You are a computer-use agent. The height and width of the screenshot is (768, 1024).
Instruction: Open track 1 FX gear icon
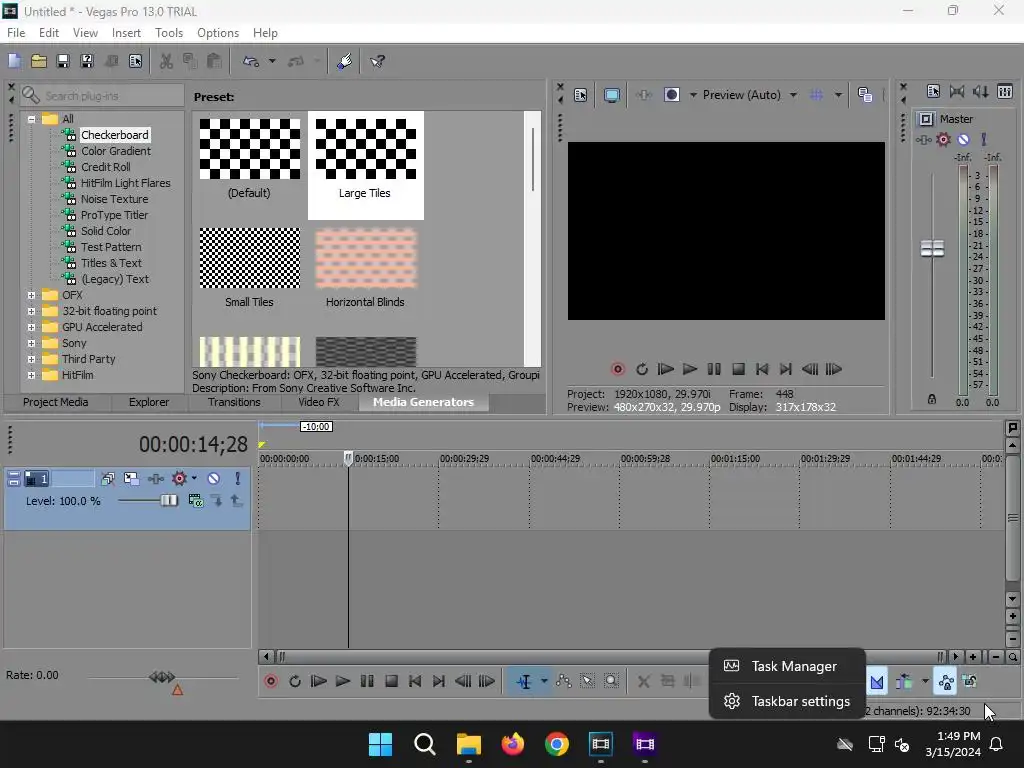[179, 479]
